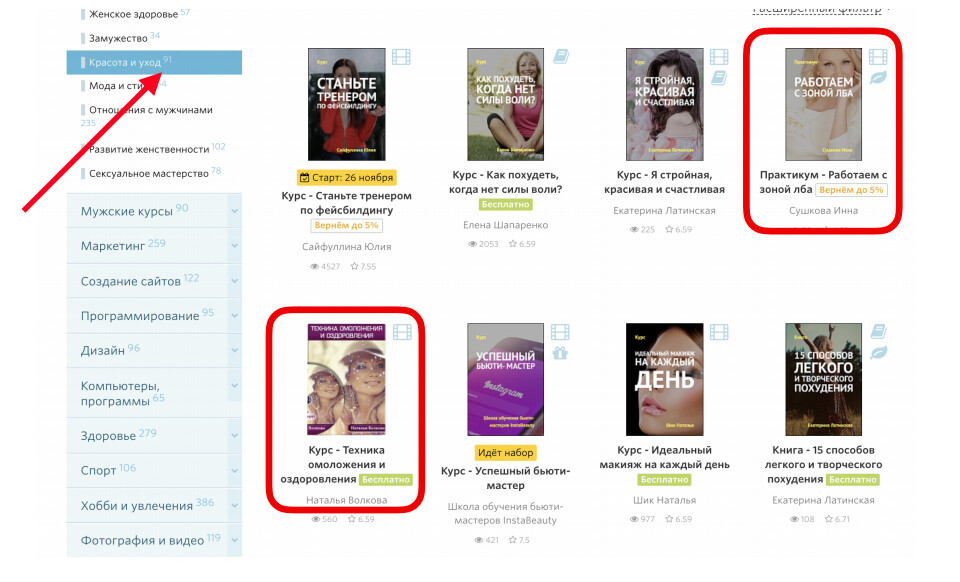The image size is (960, 582).
Task: Expand the Здоровье category chevron
Action: (x=235, y=436)
